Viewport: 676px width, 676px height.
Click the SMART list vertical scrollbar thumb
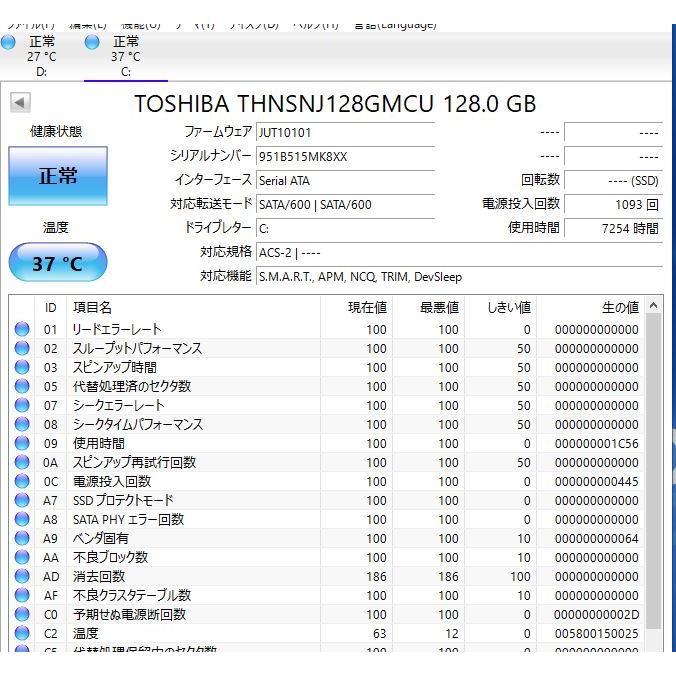click(x=654, y=471)
